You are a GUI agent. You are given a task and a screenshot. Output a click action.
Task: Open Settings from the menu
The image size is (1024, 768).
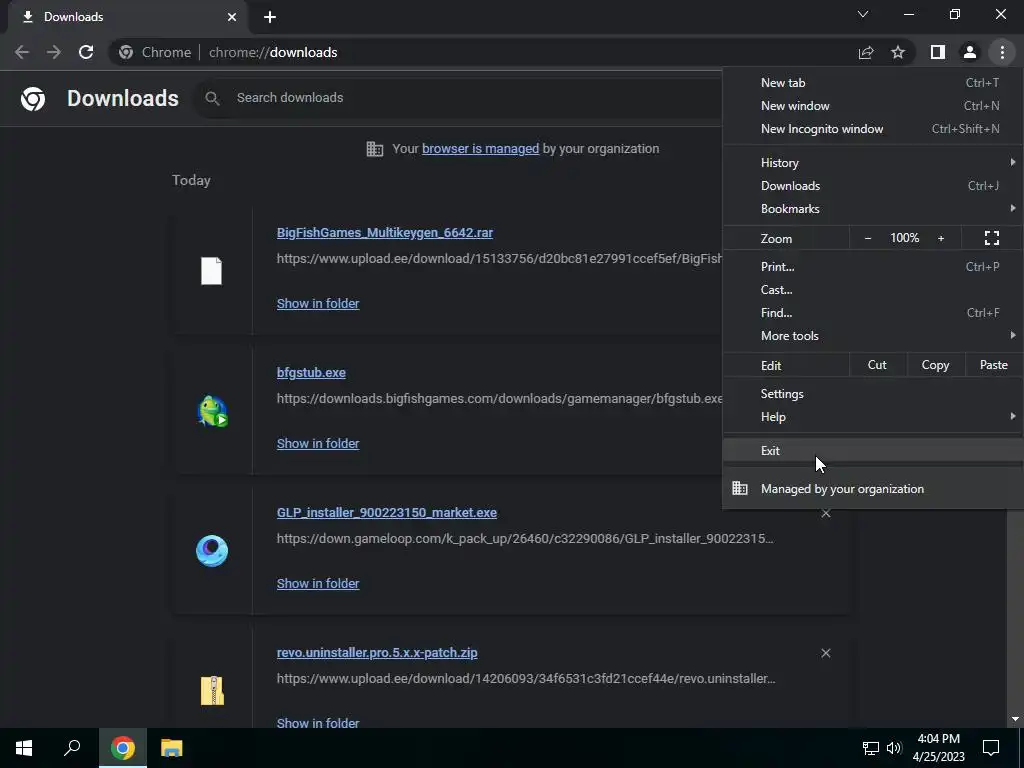point(872,394)
